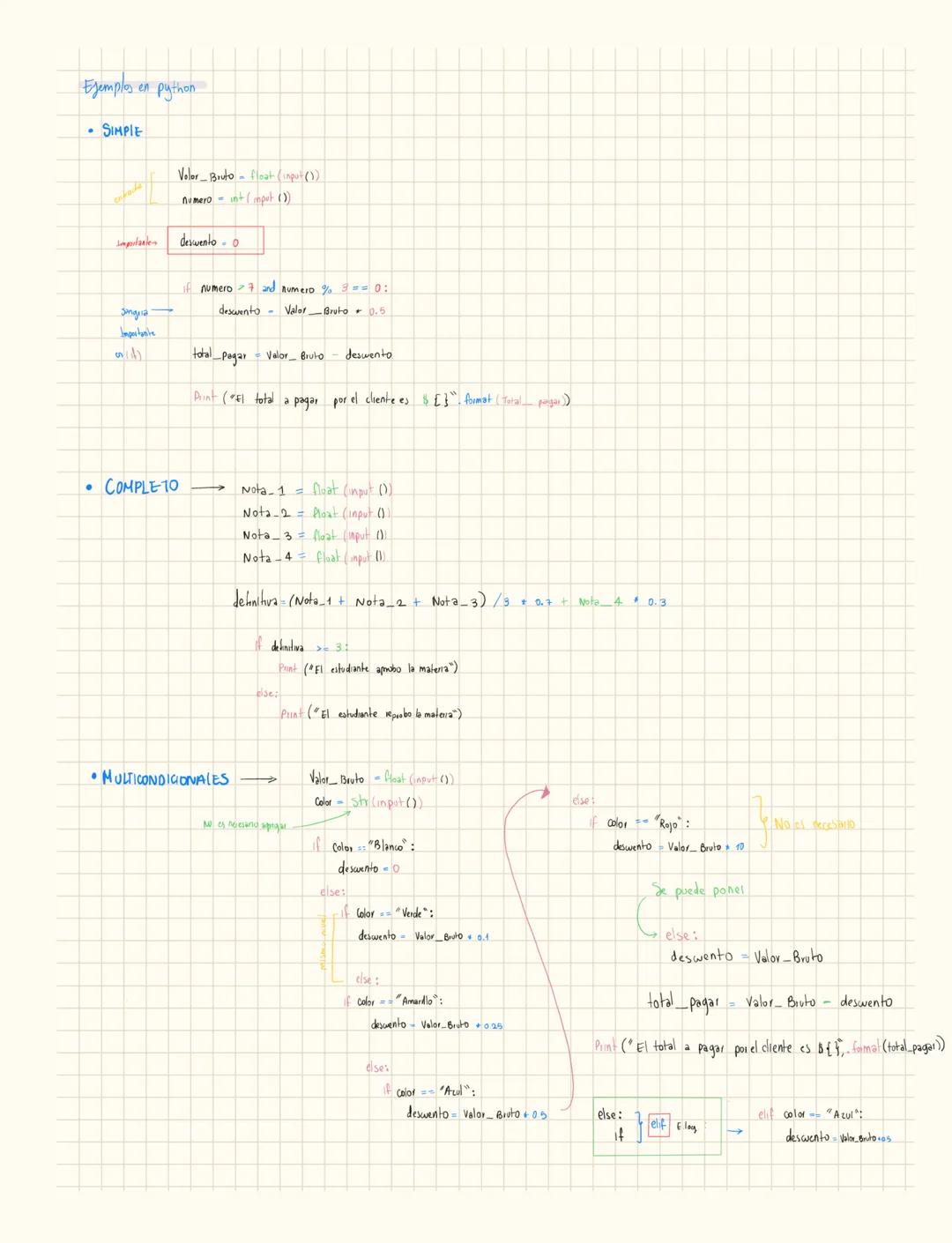Click the 'No es necesario' yellow bracket note
The image size is (952, 1243).
tap(815, 822)
